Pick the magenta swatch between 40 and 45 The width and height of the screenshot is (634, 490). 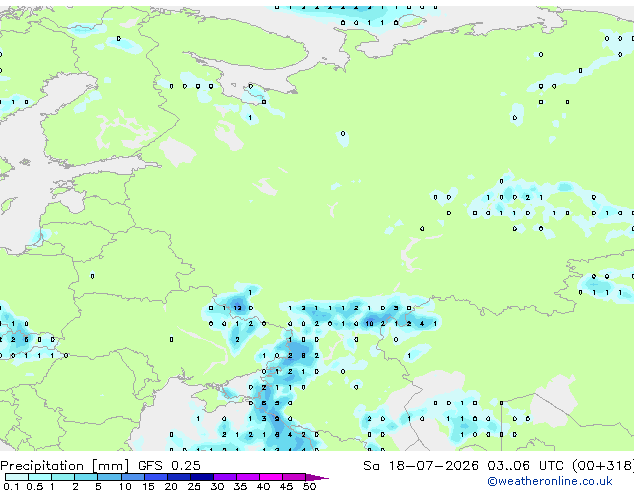270,477
